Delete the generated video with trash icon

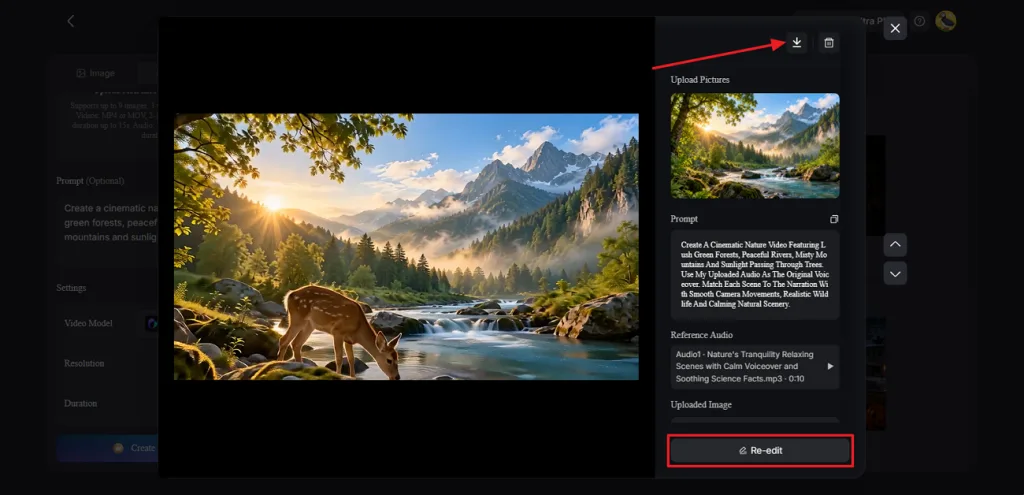point(829,42)
